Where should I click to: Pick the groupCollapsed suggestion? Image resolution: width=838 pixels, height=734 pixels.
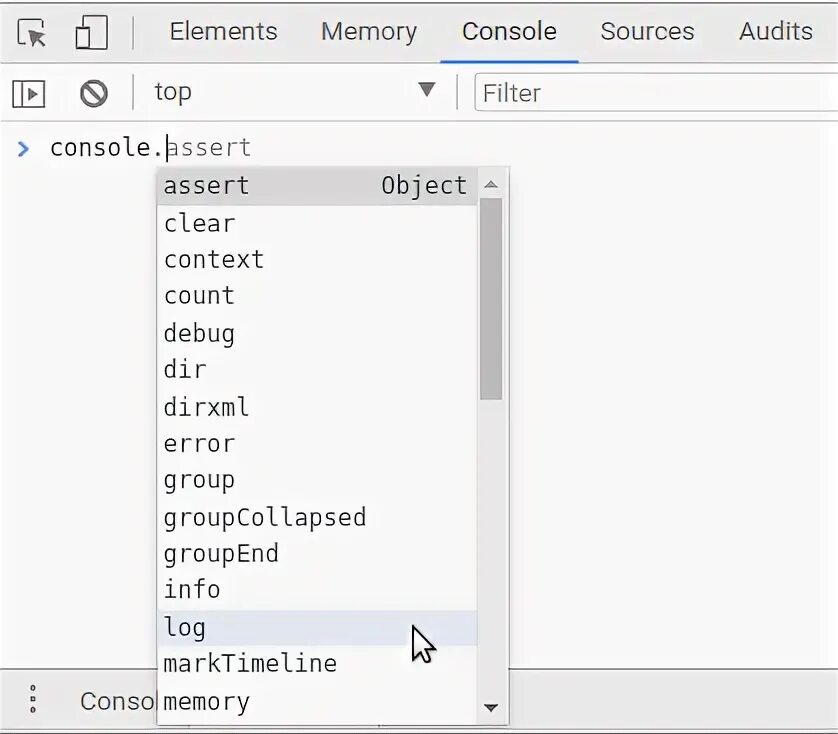tap(265, 517)
